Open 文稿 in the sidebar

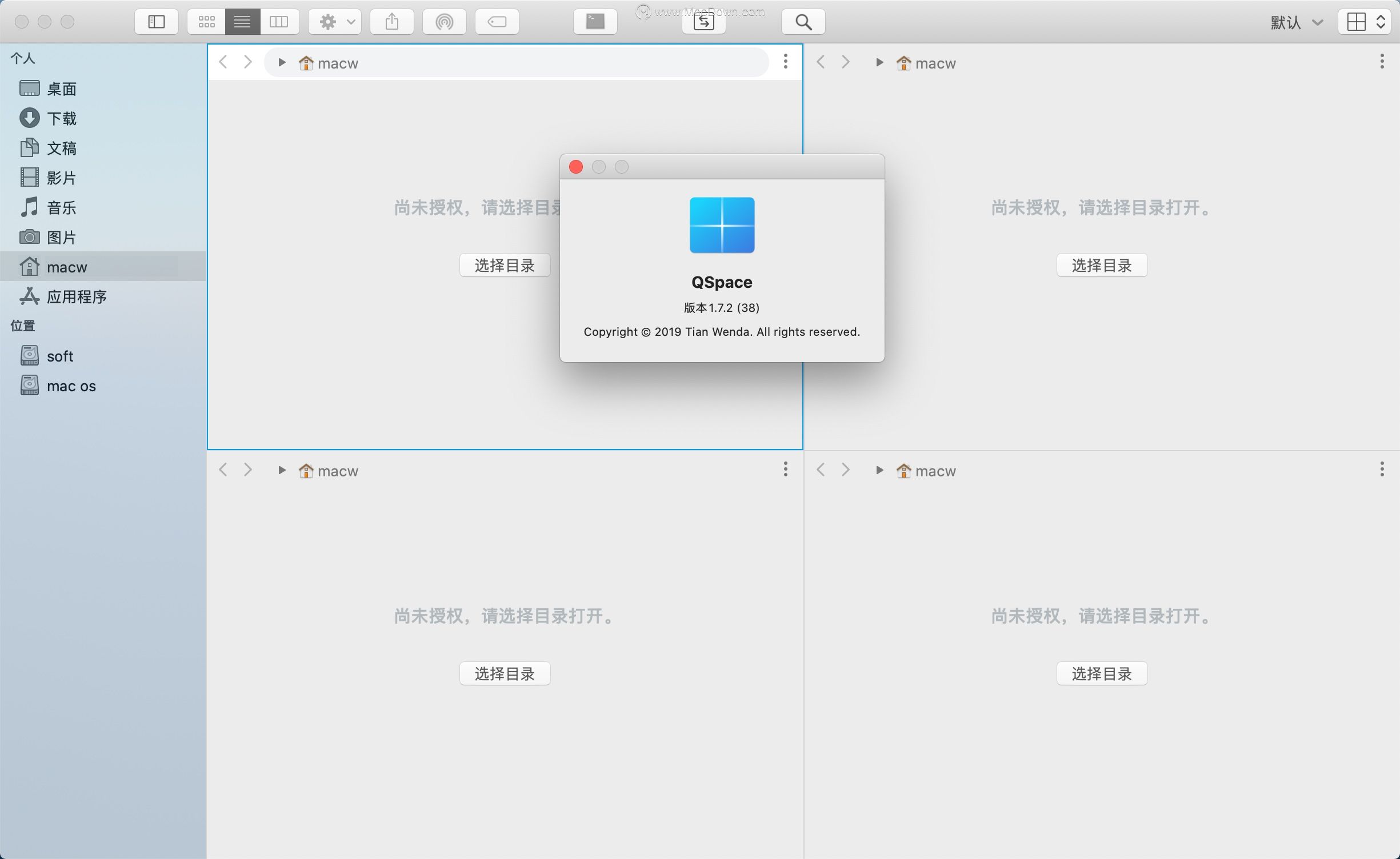tap(103, 148)
